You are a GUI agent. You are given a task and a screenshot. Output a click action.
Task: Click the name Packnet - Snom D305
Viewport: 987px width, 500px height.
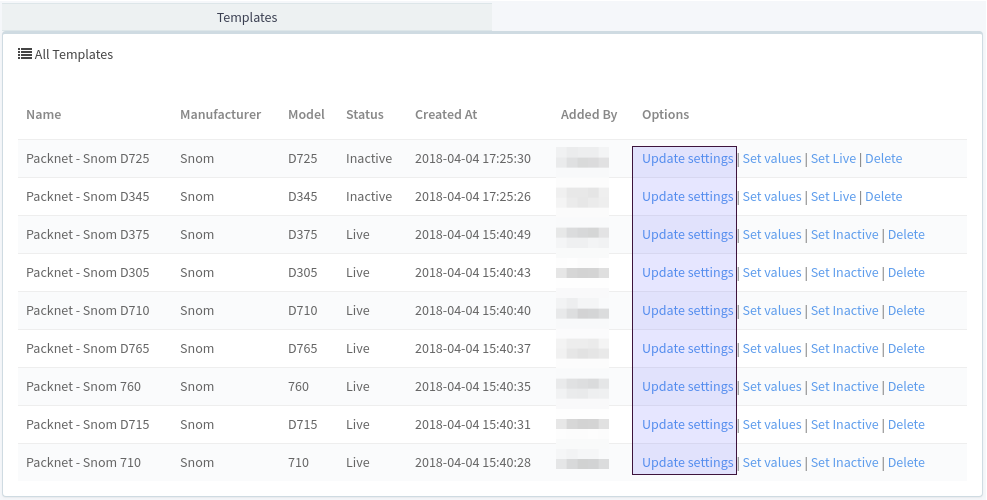[x=87, y=273]
